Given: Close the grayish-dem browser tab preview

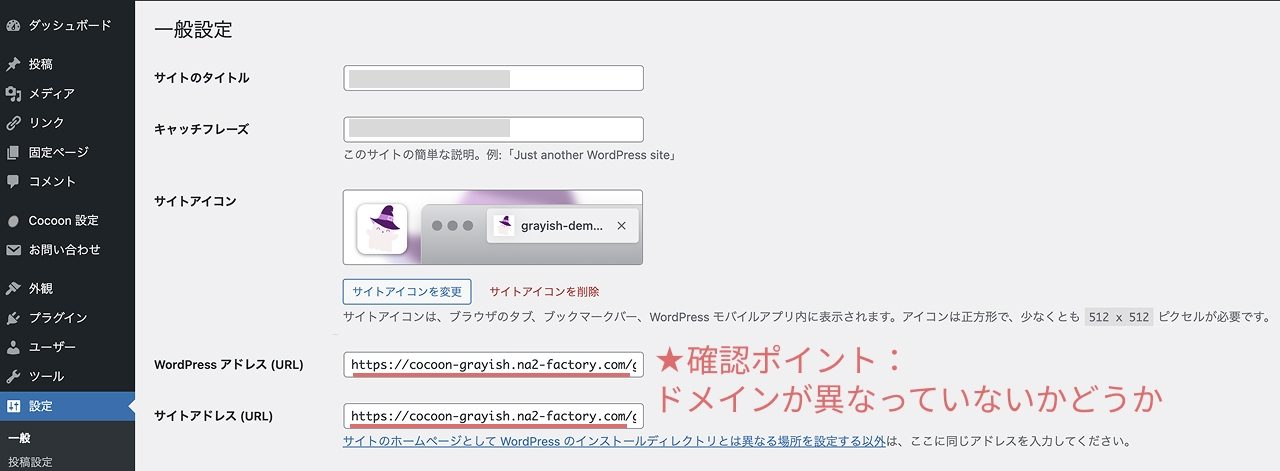Looking at the screenshot, I should click(621, 226).
